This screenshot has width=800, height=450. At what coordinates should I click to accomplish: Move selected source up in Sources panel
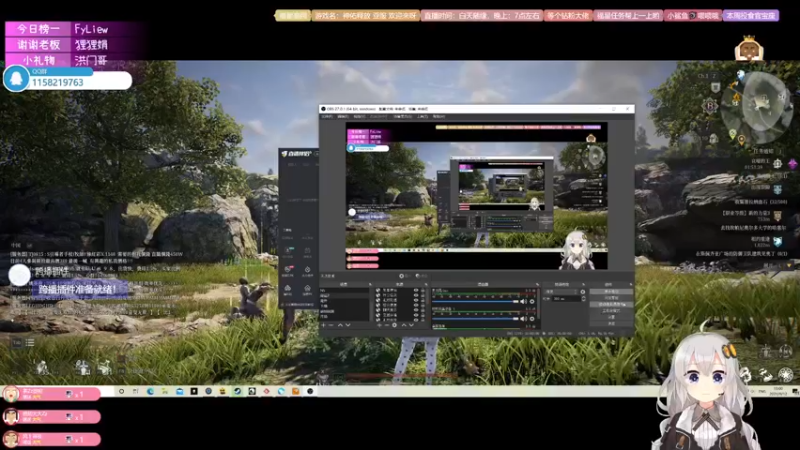coord(404,325)
